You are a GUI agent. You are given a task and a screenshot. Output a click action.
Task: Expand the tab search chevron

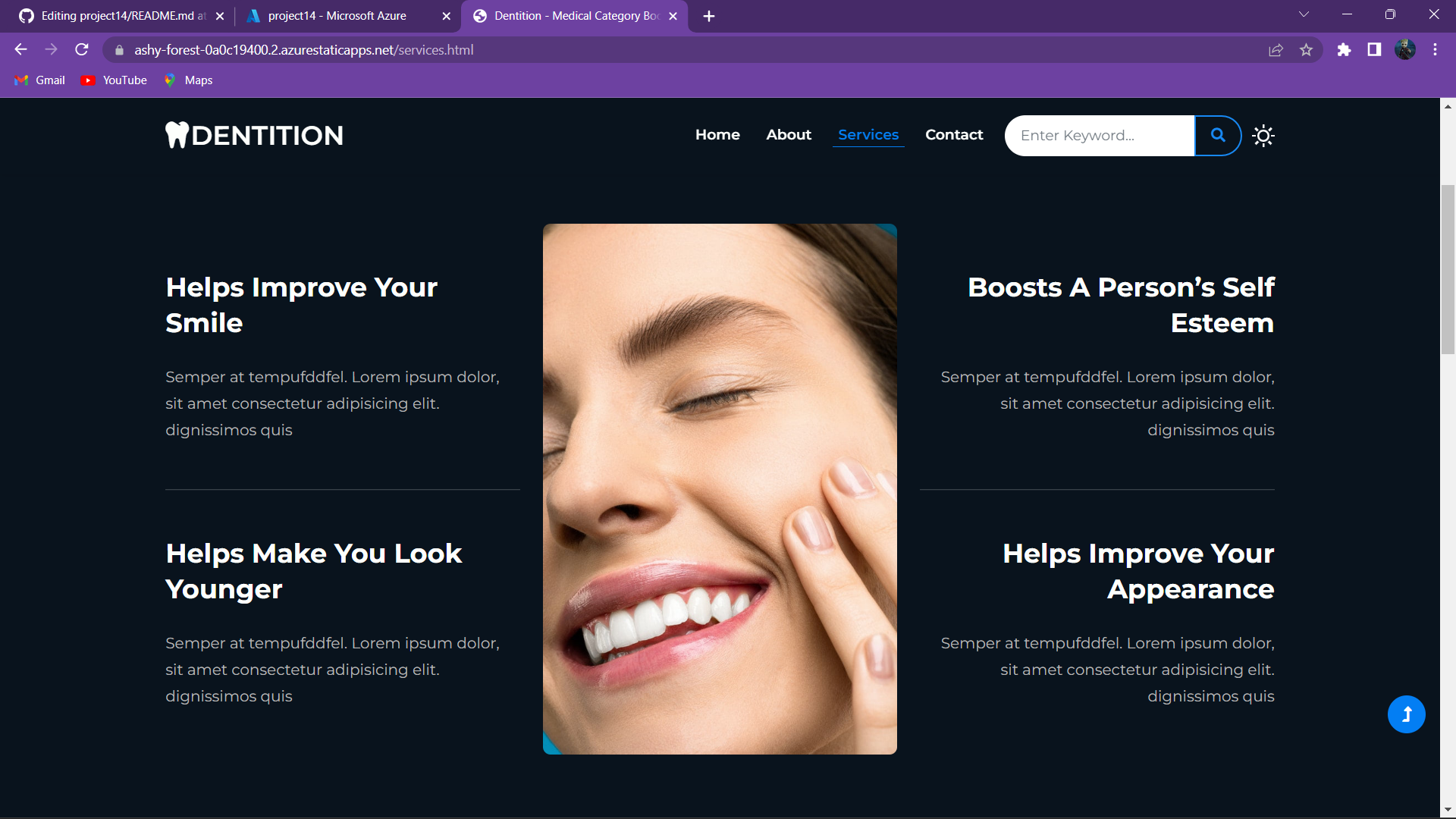click(1304, 14)
